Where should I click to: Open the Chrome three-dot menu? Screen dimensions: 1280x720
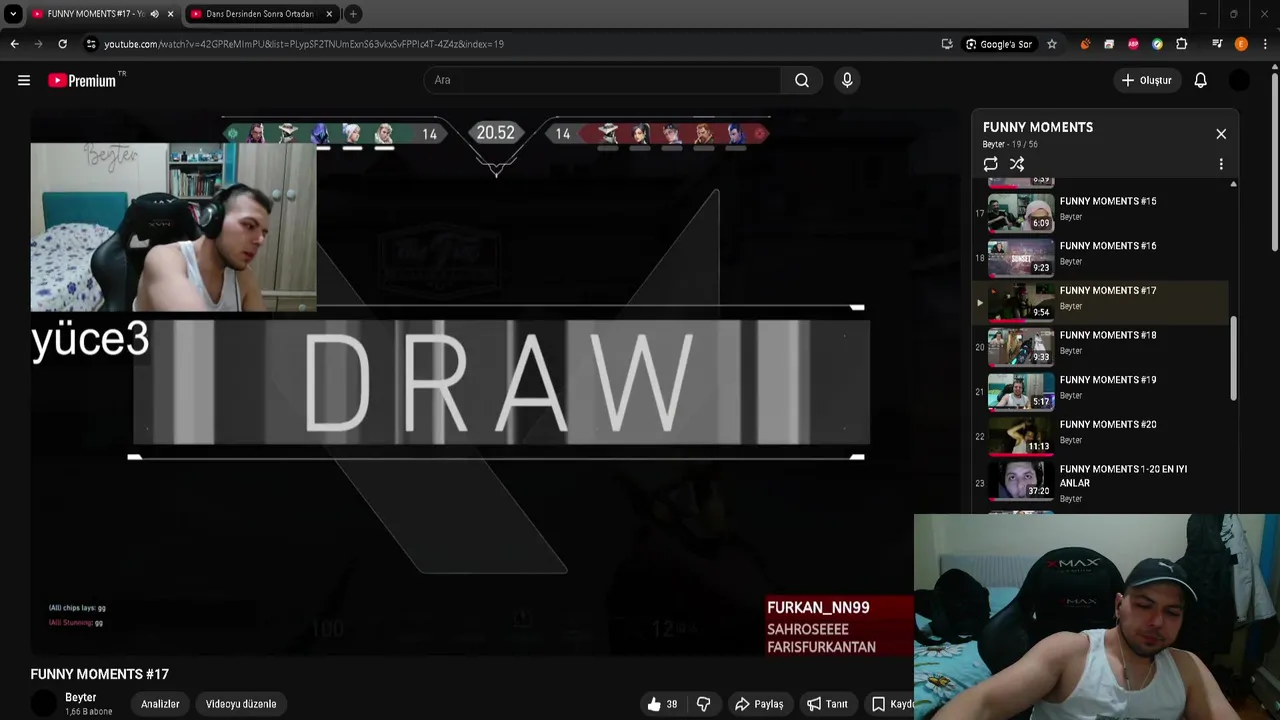pyautogui.click(x=1265, y=44)
